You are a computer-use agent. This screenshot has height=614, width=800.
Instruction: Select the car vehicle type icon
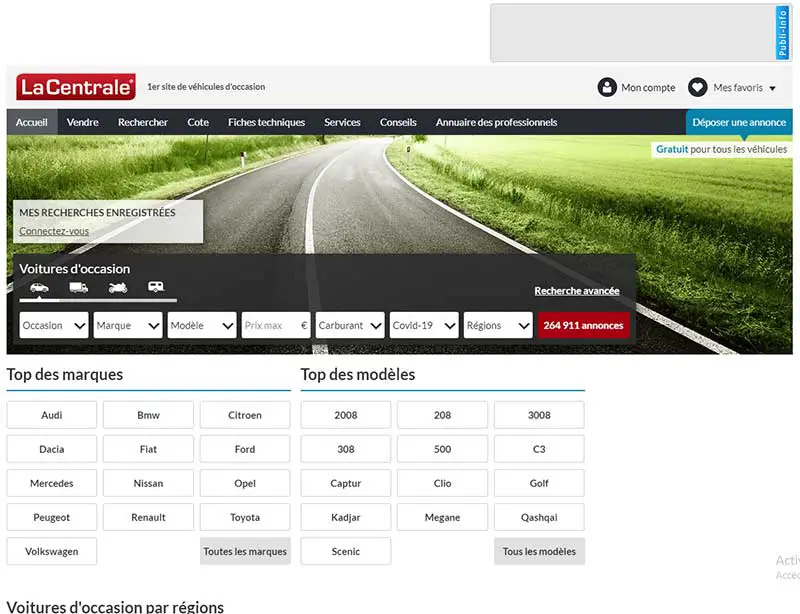pos(39,287)
